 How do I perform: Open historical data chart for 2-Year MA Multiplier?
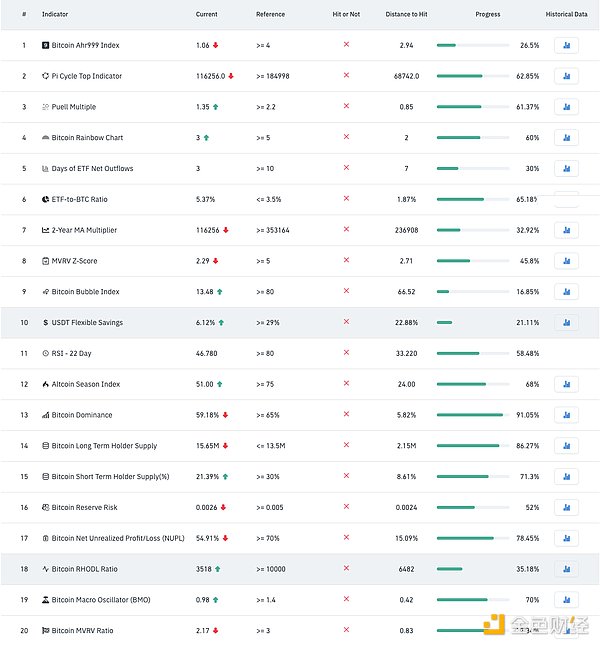tap(566, 230)
